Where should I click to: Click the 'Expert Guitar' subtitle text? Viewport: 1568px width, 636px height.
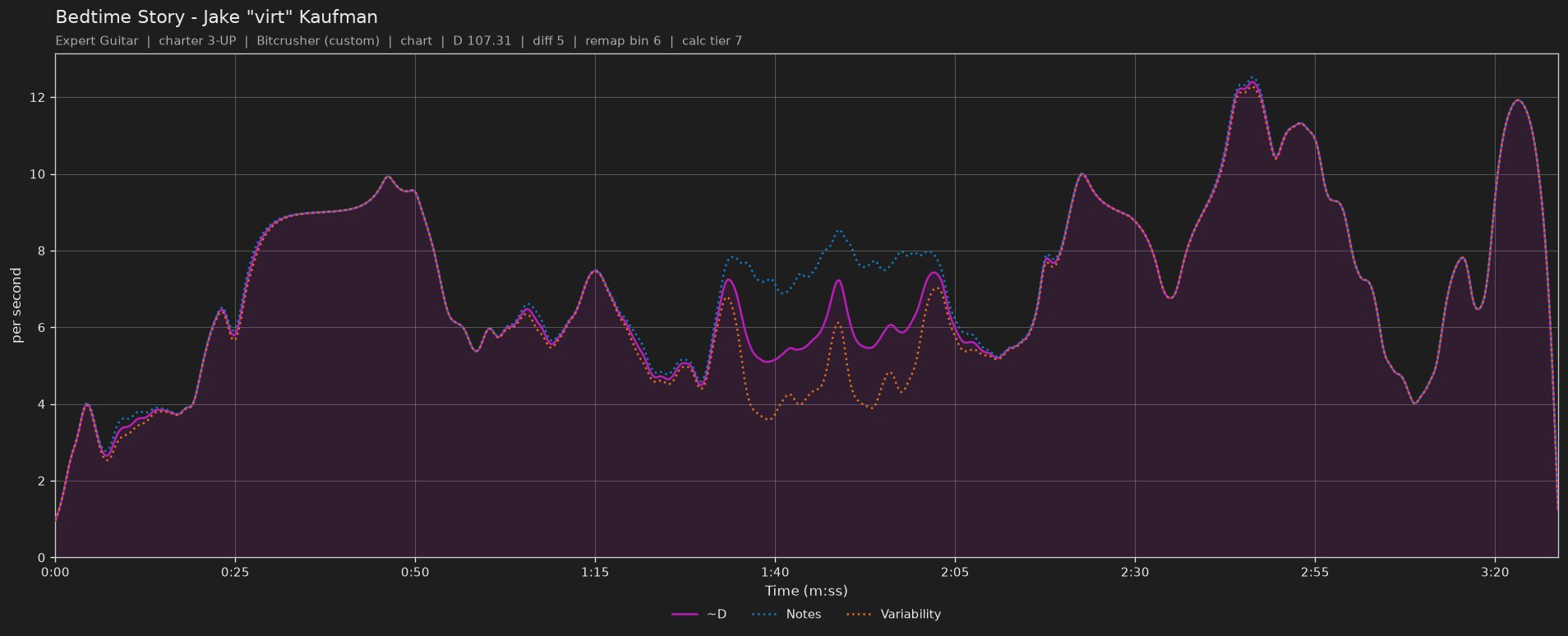click(x=97, y=40)
